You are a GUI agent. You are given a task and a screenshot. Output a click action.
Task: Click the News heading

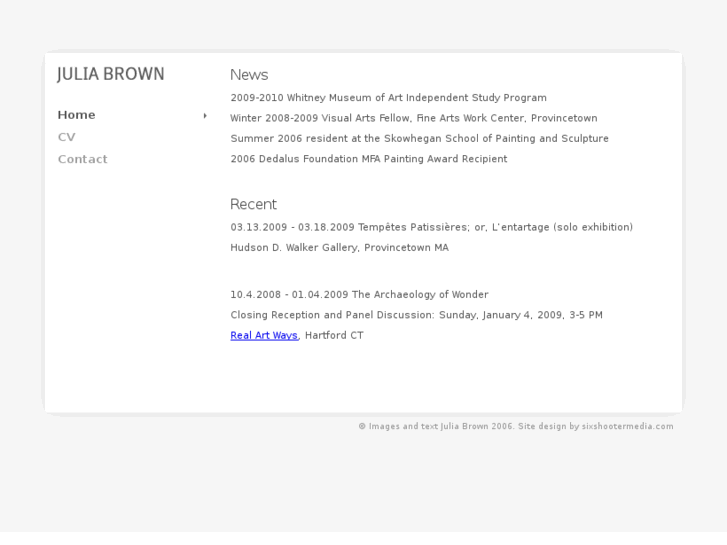click(249, 75)
